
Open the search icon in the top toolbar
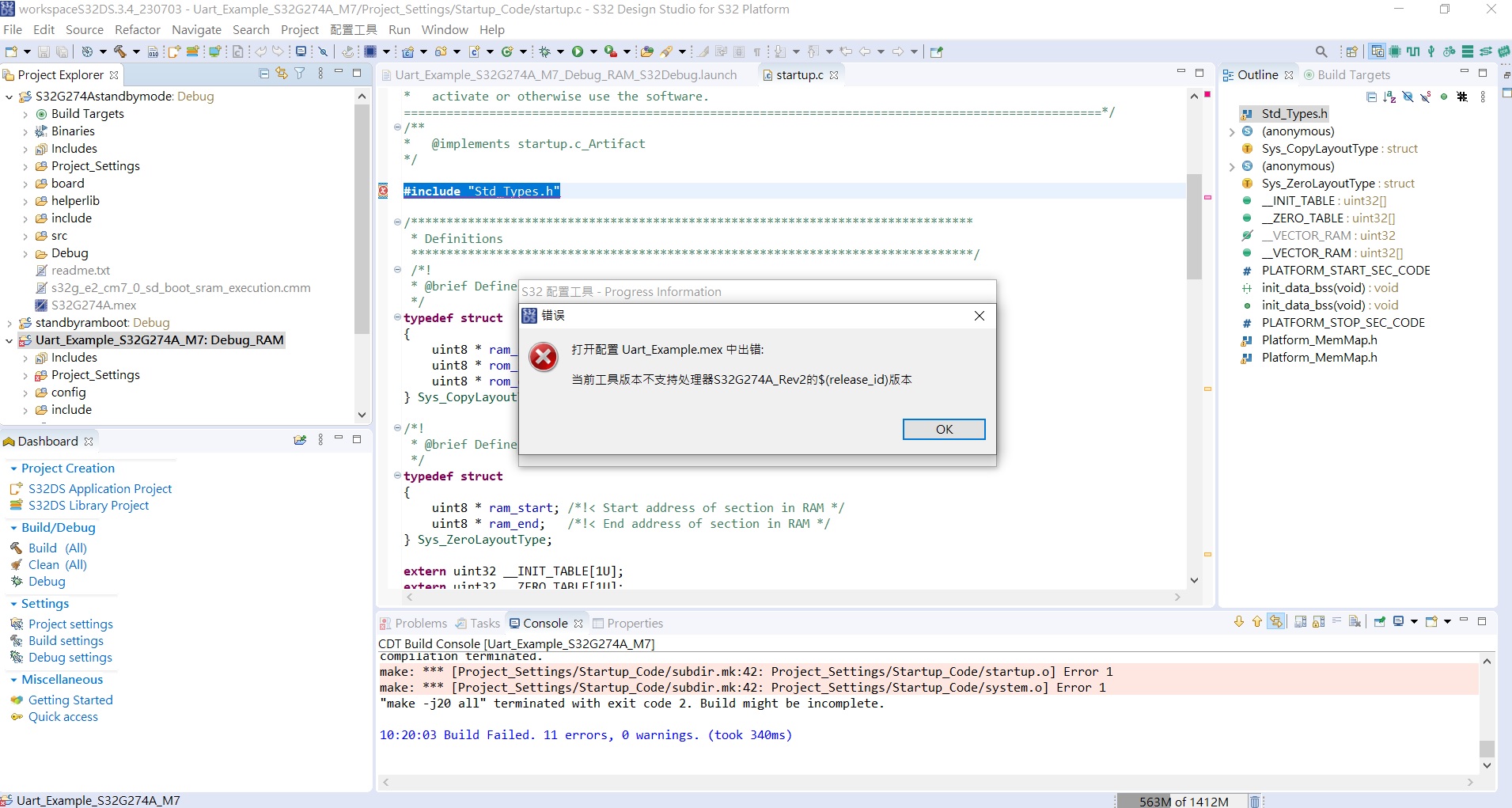coord(1322,51)
